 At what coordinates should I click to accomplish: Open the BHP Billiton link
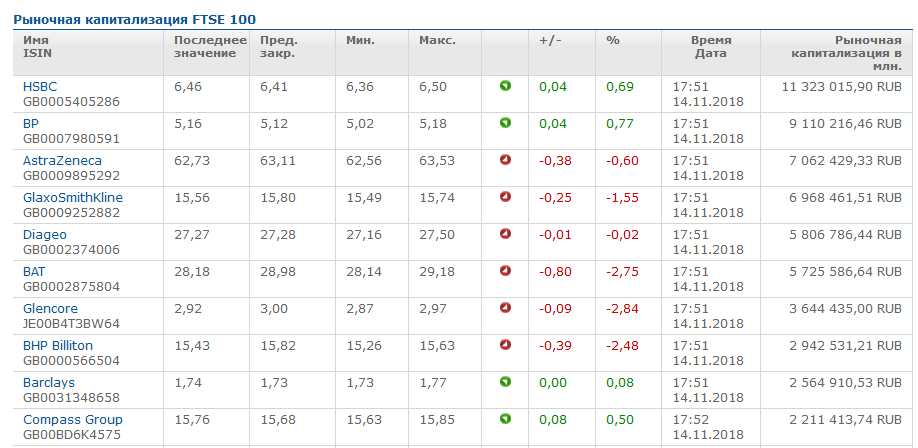pyautogui.click(x=58, y=346)
